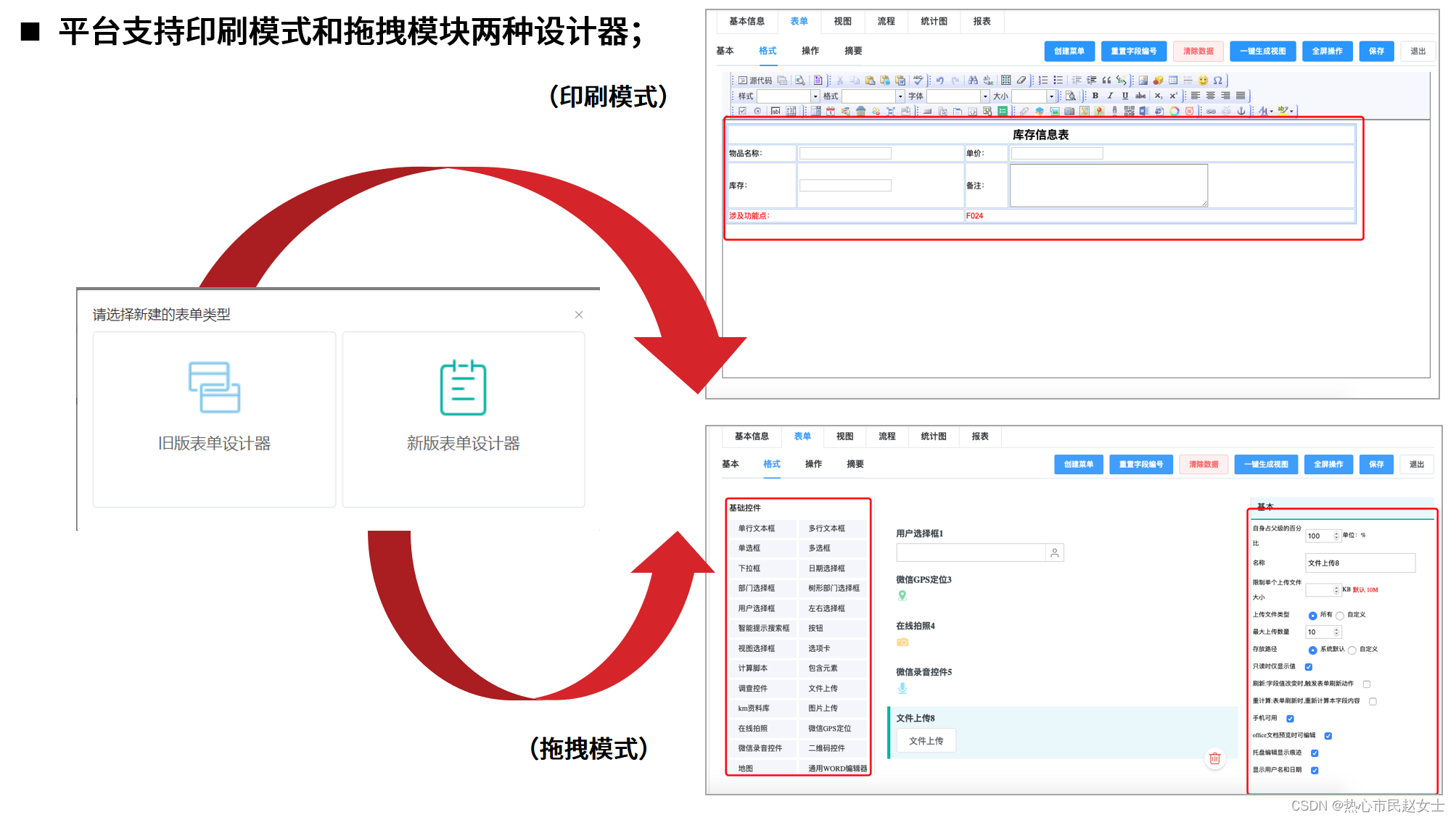
Task: Switch to the 视图 tab in upper panel
Action: 842,22
